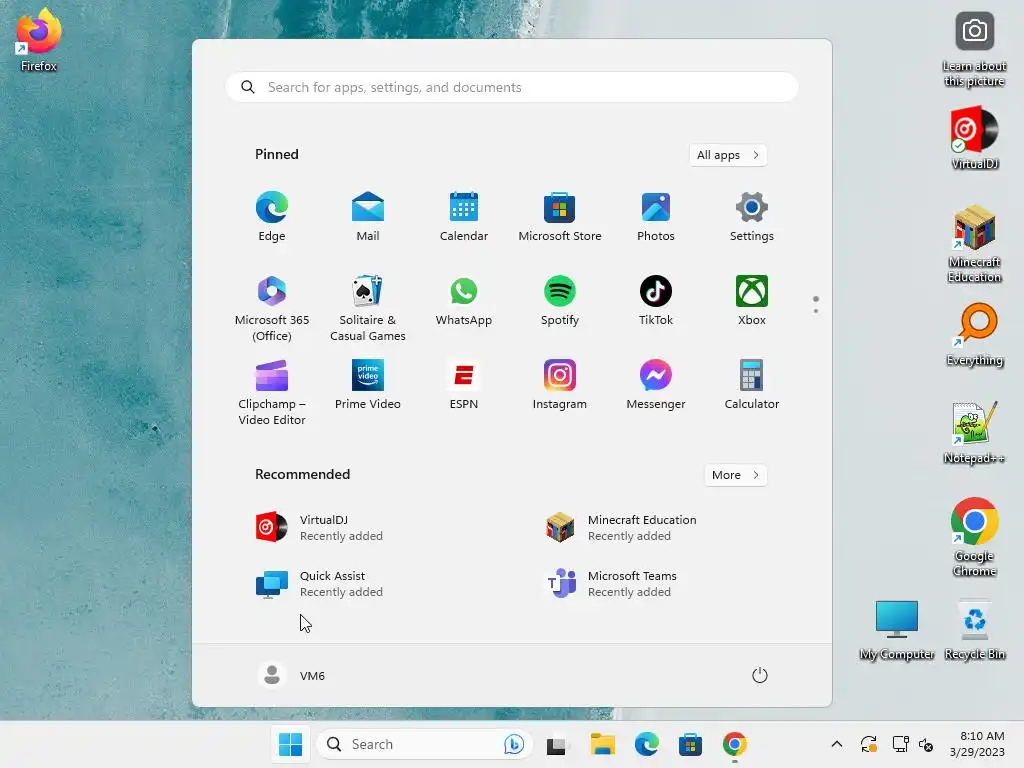Select Minecraft Education desktop shortcut
Viewport: 1024px width, 768px height.
[974, 244]
